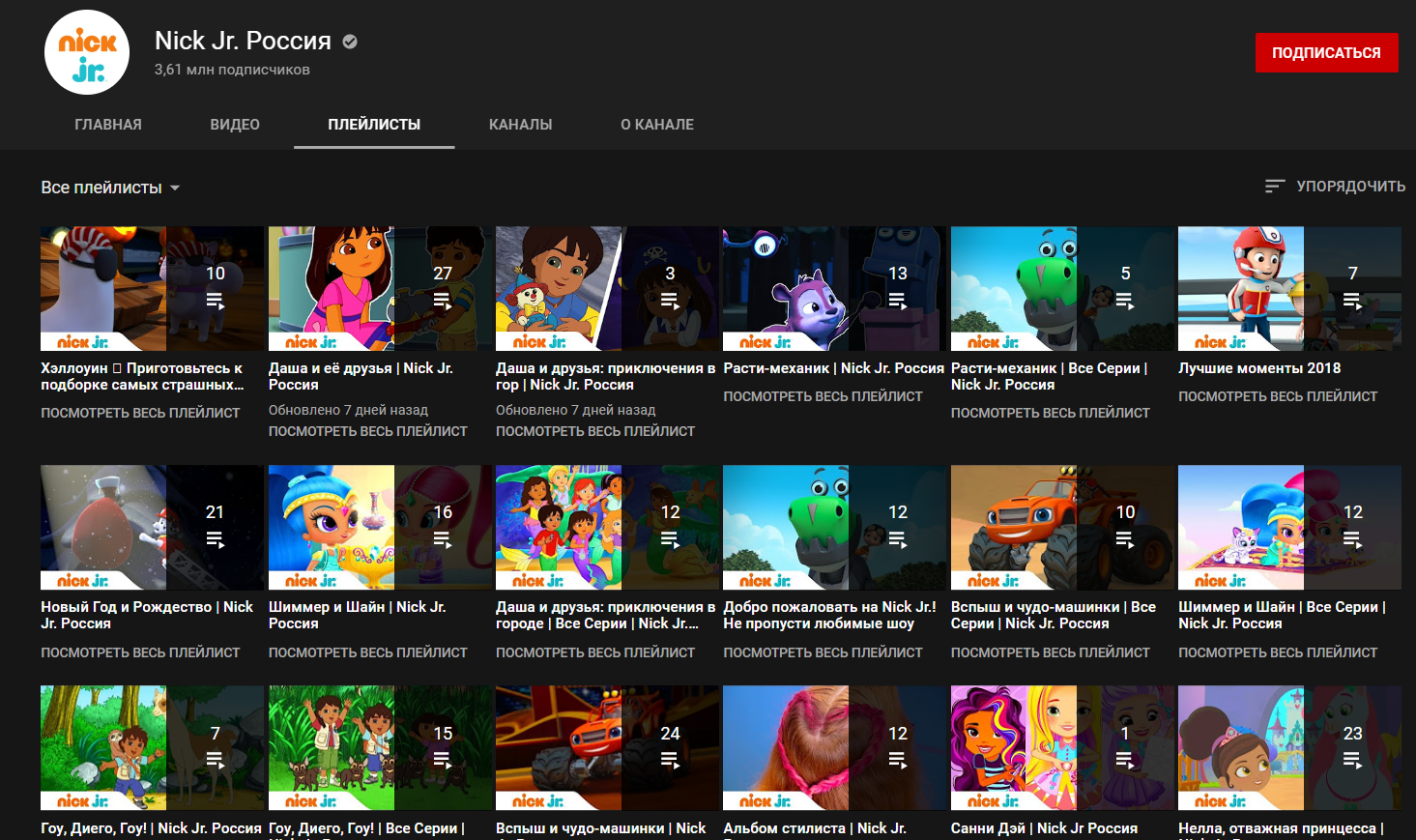
Task: Click playlist icon on Альбом стилиста thumbnail
Action: pyautogui.click(x=897, y=762)
